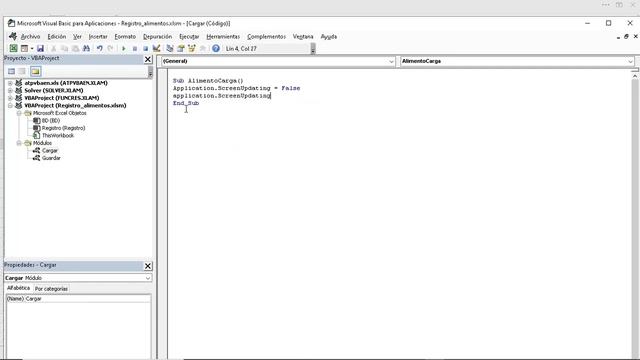Open the Archivo menu
This screenshot has height=360, width=640.
pyautogui.click(x=31, y=37)
